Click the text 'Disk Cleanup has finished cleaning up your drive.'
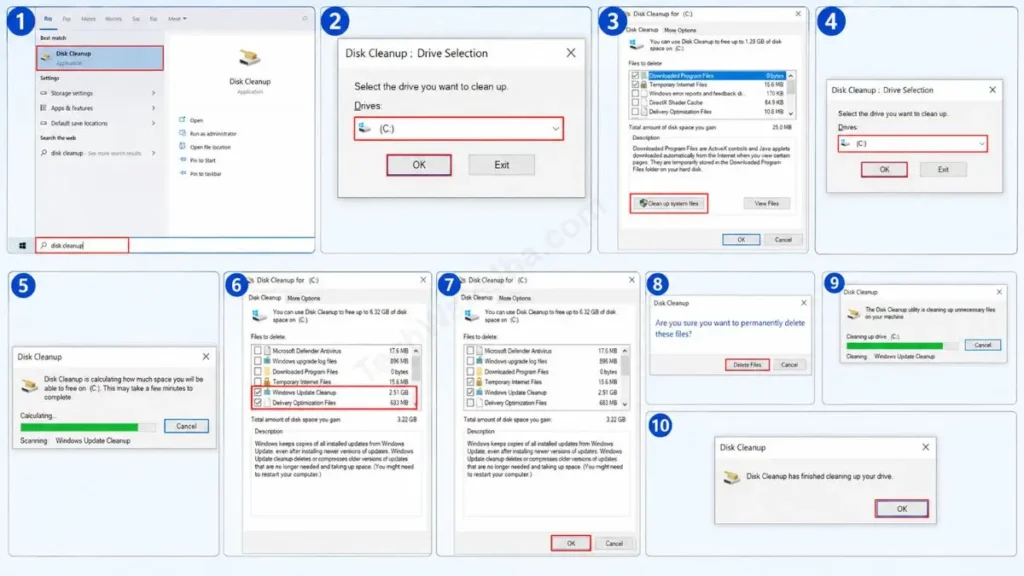The width and height of the screenshot is (1024, 576). (x=819, y=477)
